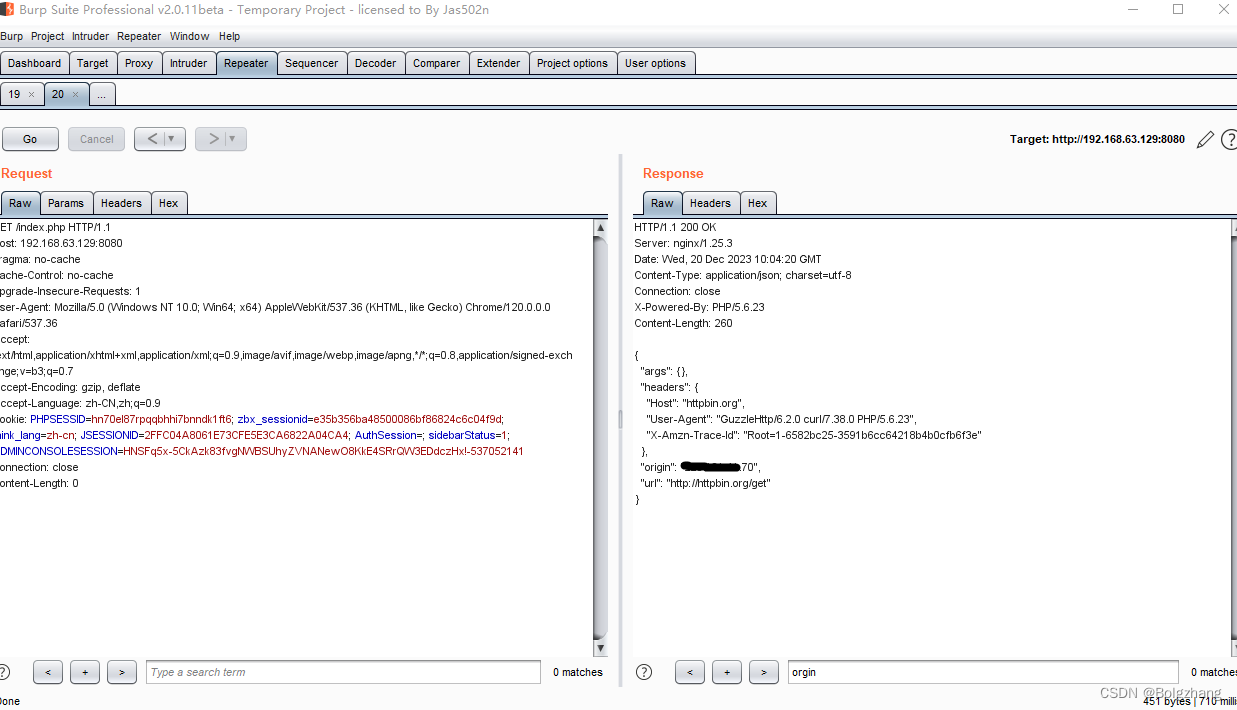This screenshot has width=1237, height=710.
Task: Open response search help icon
Action: (x=644, y=672)
